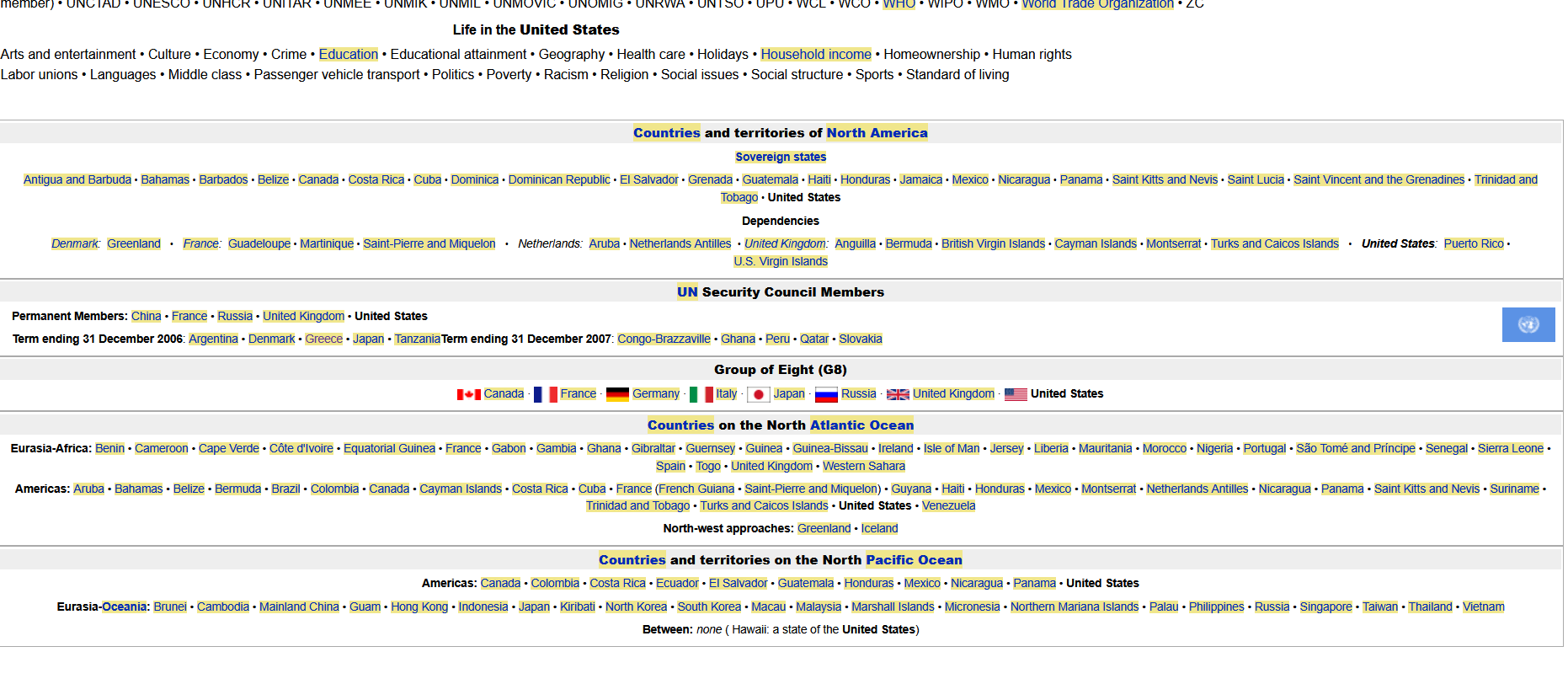Open the Pacific Ocean heading link
Image resolution: width=1568 pixels, height=684 pixels.
[913, 560]
